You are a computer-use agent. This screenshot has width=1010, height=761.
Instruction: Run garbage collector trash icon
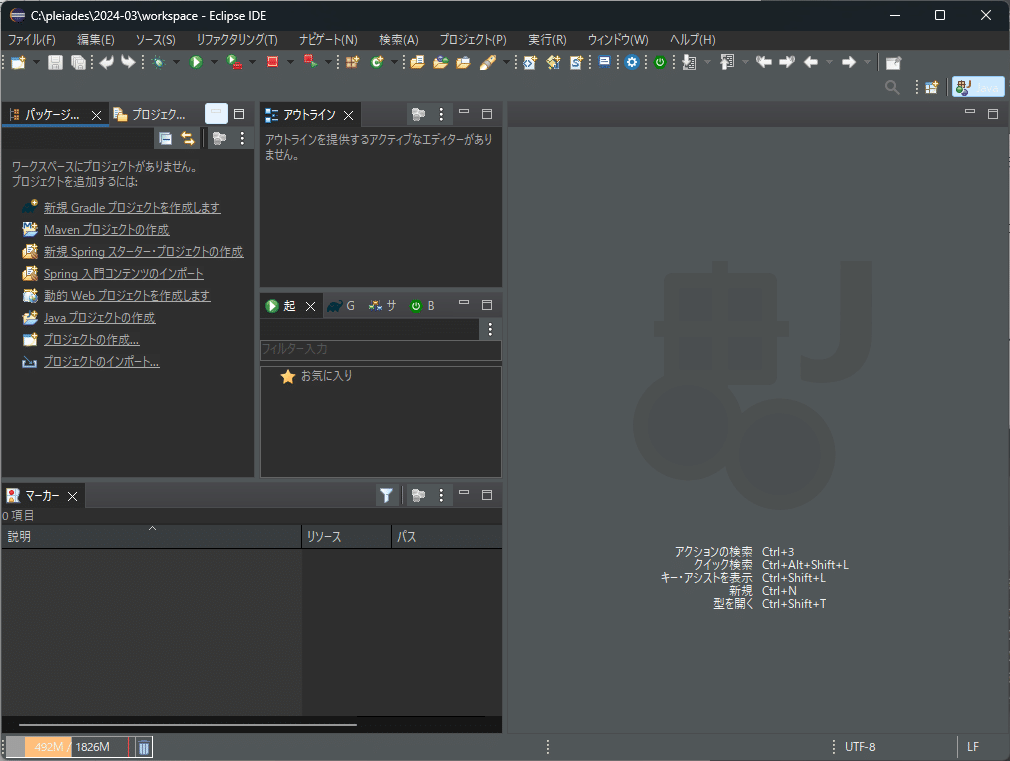(x=144, y=747)
